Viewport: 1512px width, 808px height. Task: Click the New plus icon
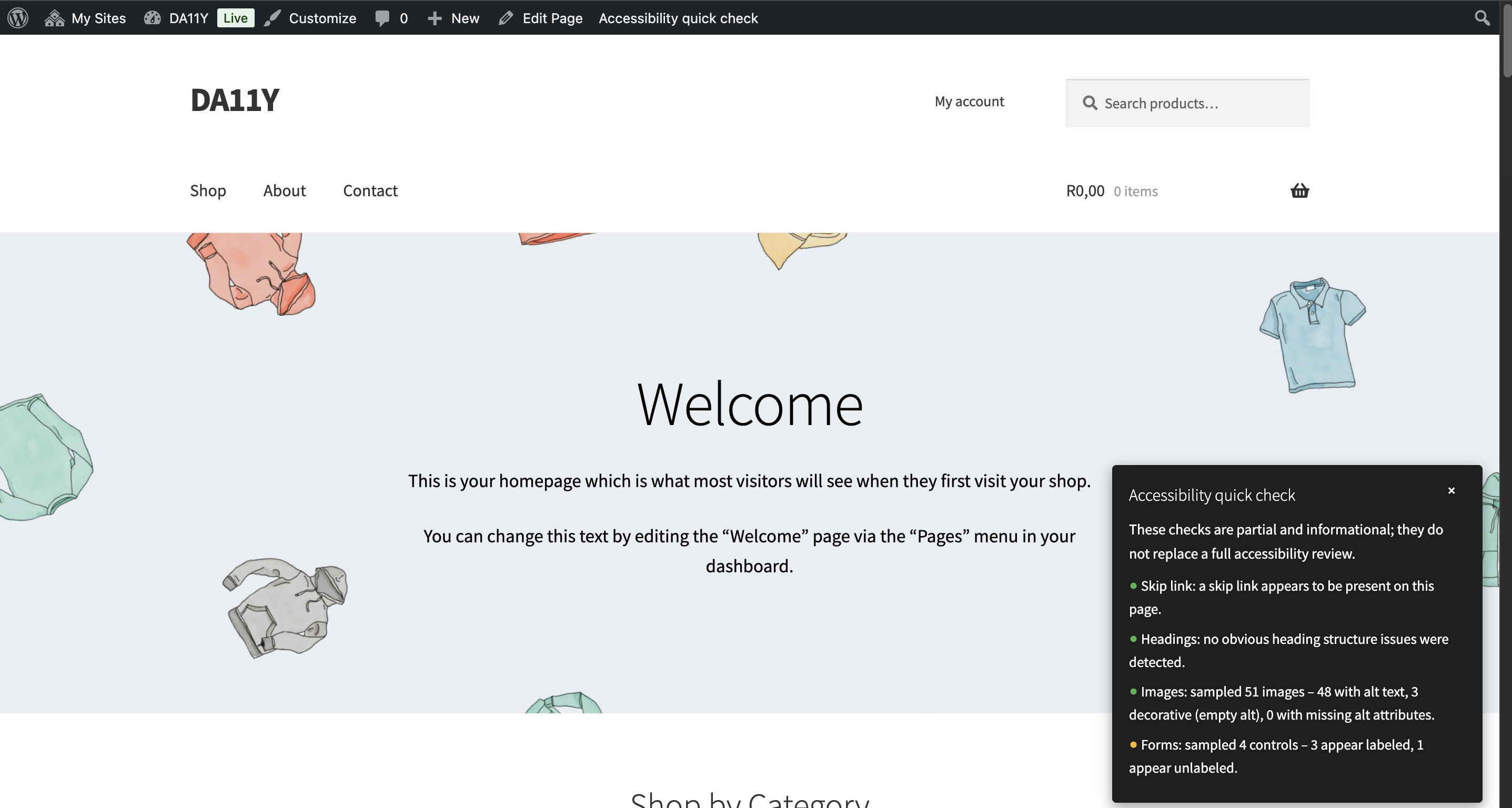(435, 18)
